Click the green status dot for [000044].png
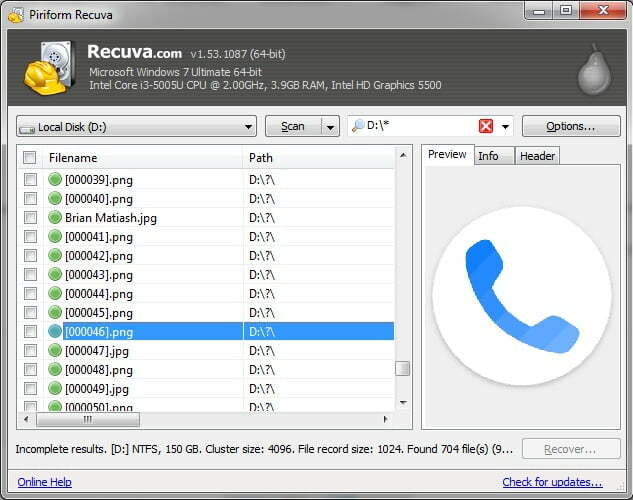 tap(54, 293)
